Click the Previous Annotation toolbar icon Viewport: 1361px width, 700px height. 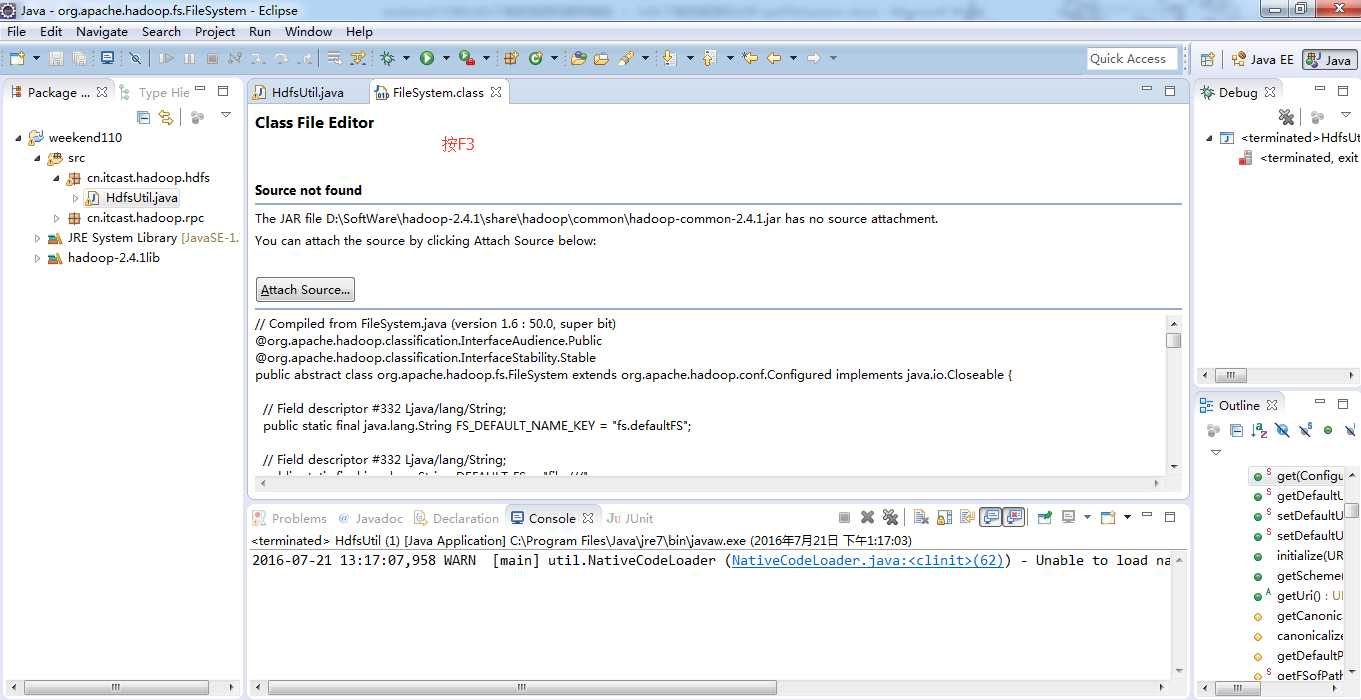tap(710, 58)
